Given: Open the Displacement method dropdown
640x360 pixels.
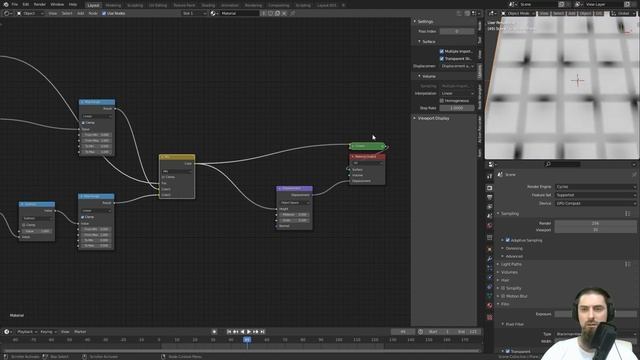Looking at the screenshot, I should pyautogui.click(x=457, y=66).
